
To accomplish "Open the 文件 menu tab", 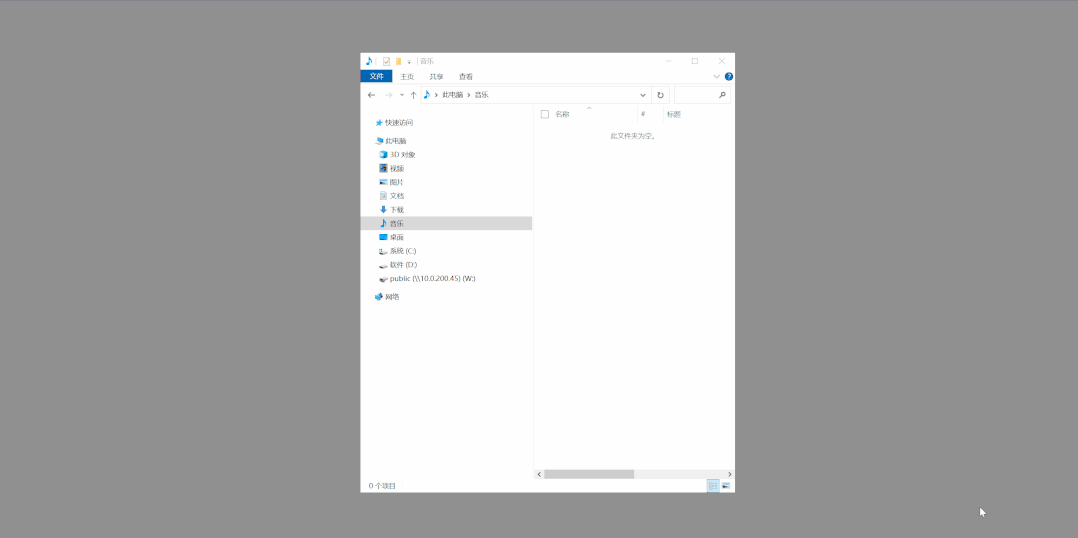I will coord(376,76).
